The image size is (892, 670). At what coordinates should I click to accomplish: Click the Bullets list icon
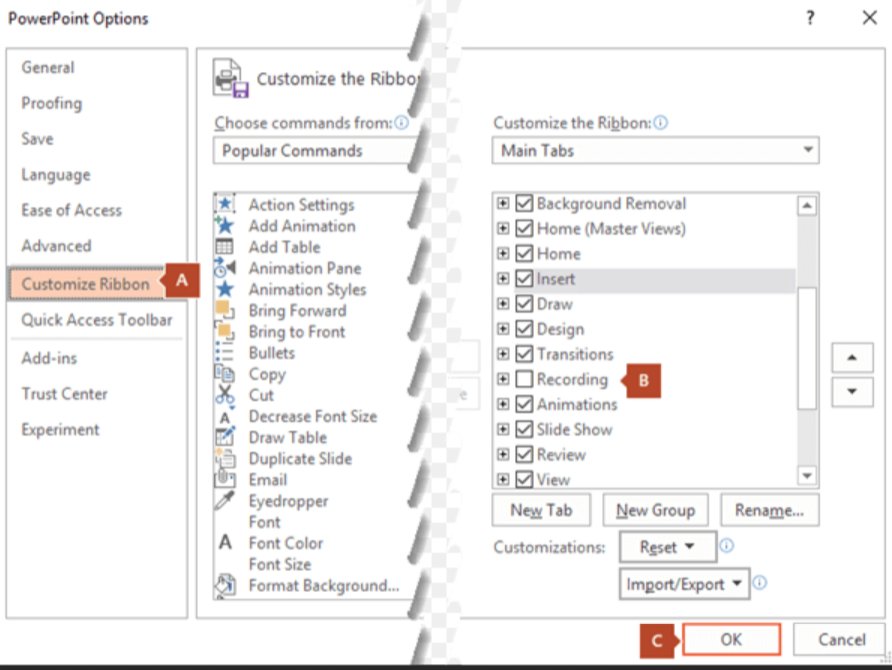point(224,352)
